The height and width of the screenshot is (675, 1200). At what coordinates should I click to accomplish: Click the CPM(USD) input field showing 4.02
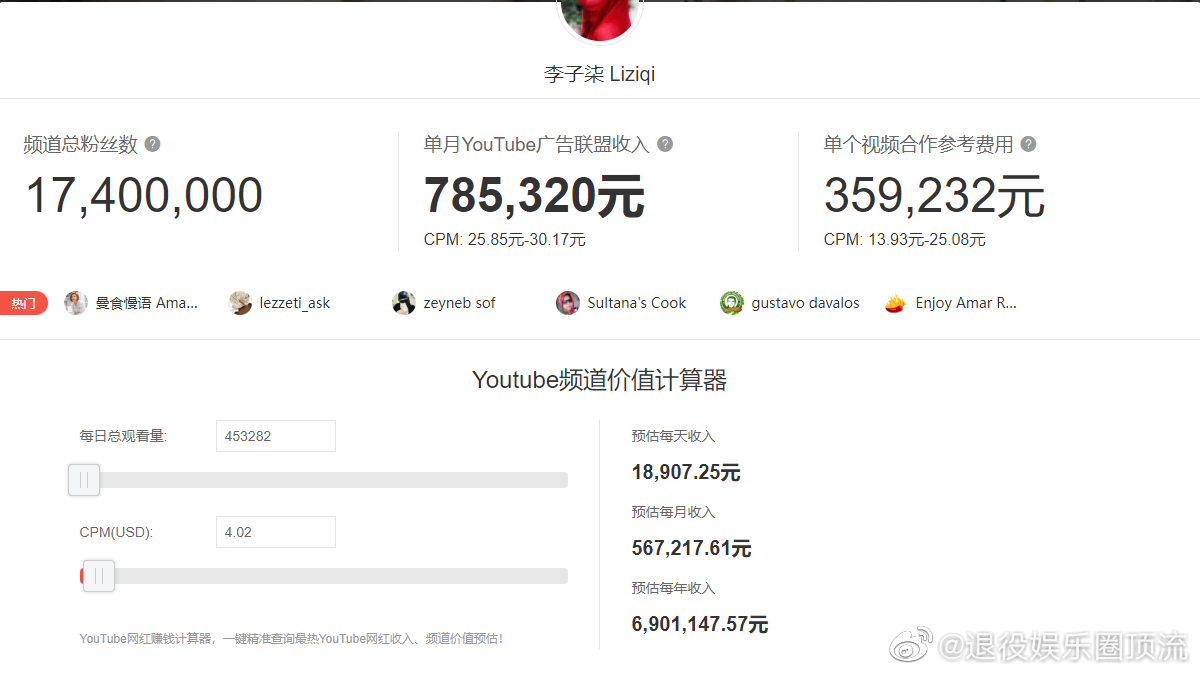276,532
